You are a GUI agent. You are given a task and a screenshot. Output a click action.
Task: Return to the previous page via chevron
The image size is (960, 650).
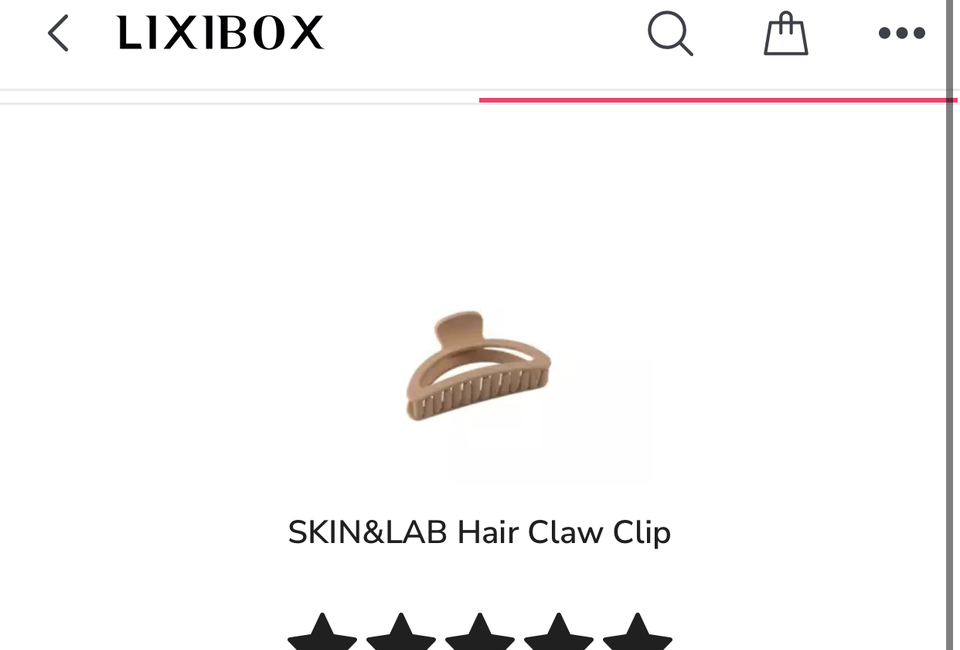(x=58, y=33)
